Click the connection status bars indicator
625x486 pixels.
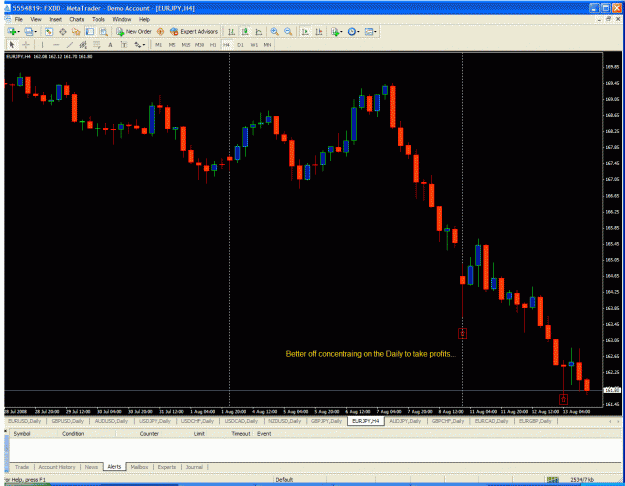[x=552, y=480]
